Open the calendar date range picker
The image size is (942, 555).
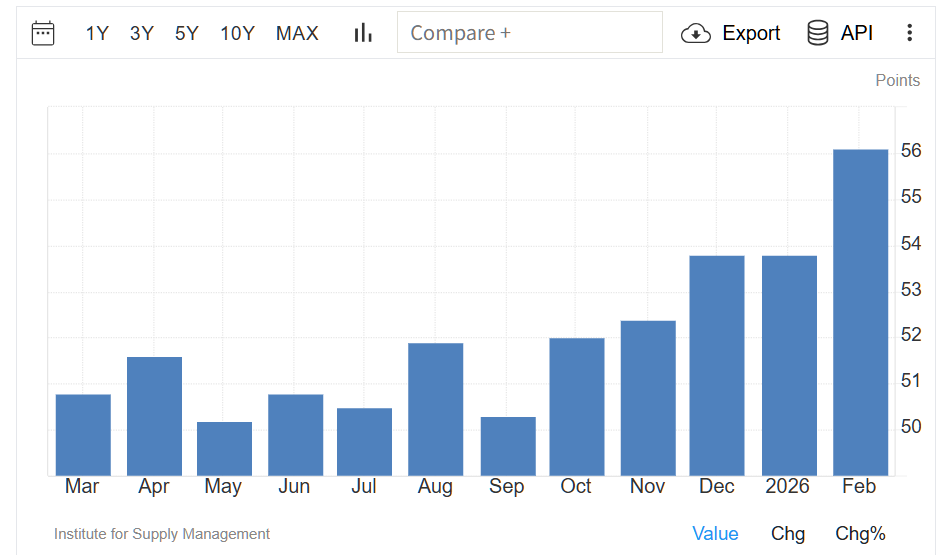43,33
